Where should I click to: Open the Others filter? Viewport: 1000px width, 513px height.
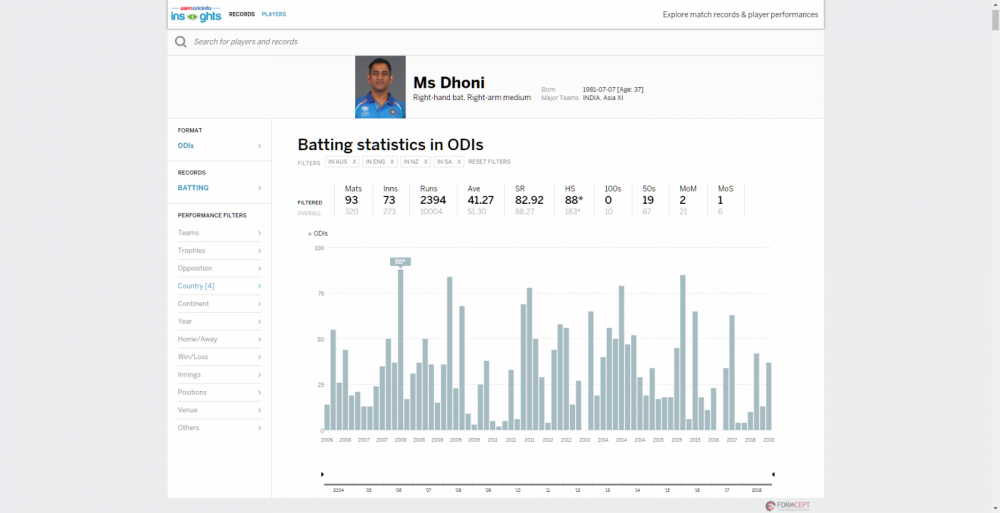coord(219,428)
